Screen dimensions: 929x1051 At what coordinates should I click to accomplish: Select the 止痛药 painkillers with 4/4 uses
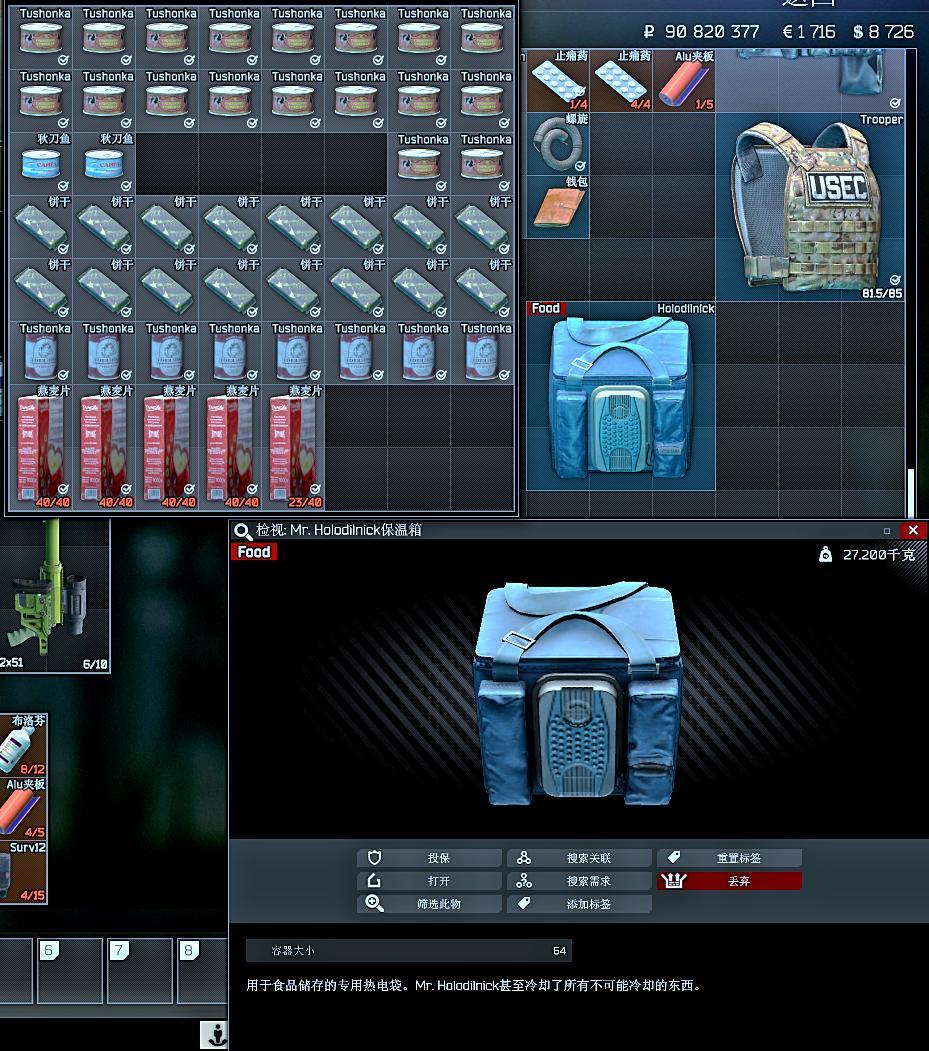(x=621, y=81)
